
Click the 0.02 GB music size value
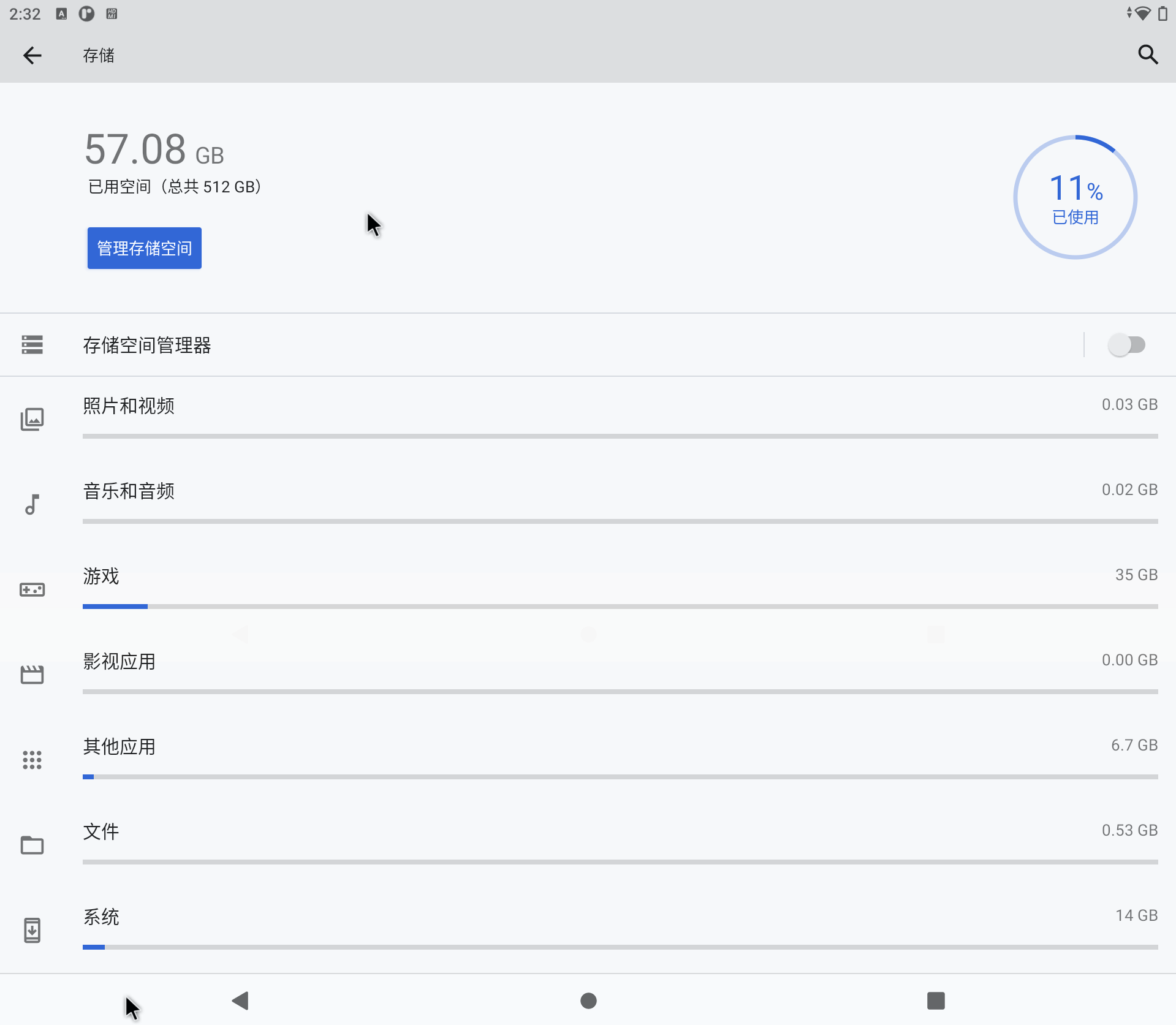pyautogui.click(x=1129, y=490)
